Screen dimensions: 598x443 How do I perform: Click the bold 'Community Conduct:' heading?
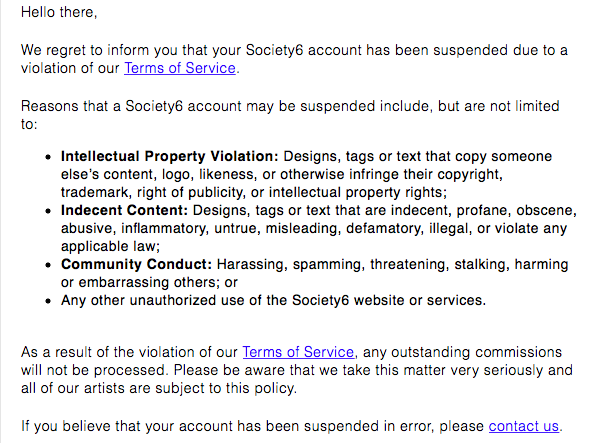coord(136,264)
